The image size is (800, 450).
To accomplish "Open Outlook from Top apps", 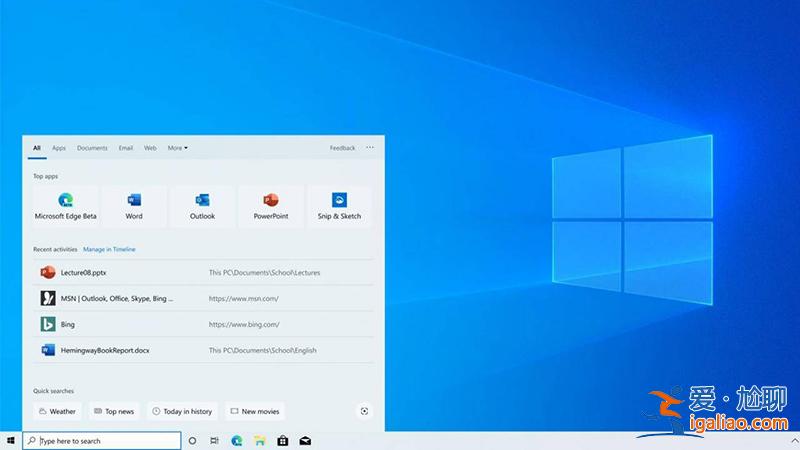I will [203, 206].
